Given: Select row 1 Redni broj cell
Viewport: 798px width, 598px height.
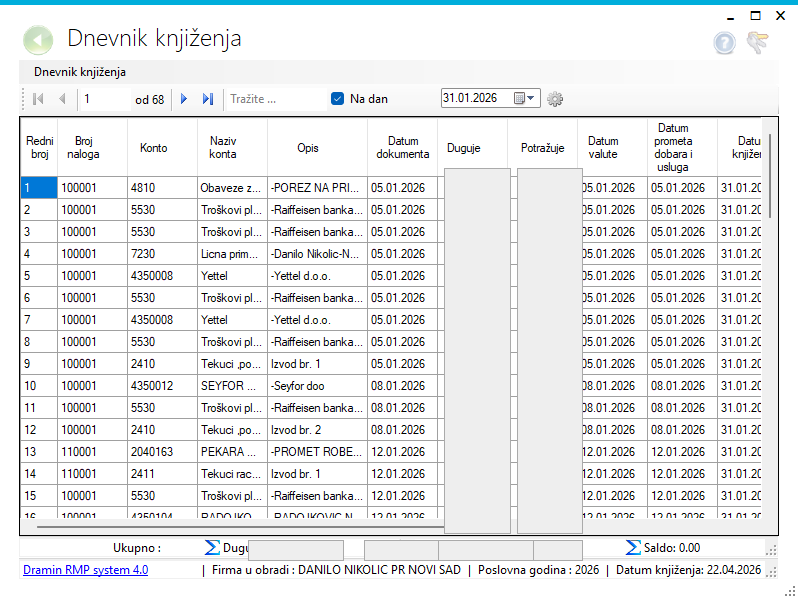Looking at the screenshot, I should (39, 188).
